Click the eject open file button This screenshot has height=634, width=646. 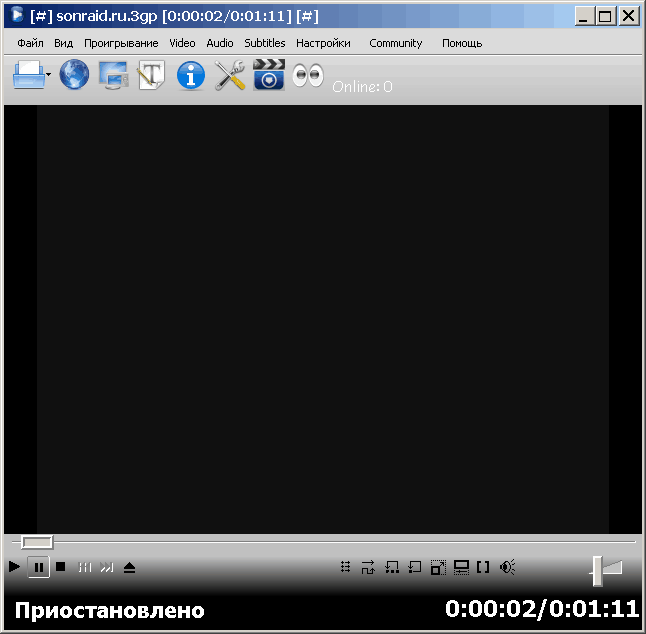pos(129,568)
